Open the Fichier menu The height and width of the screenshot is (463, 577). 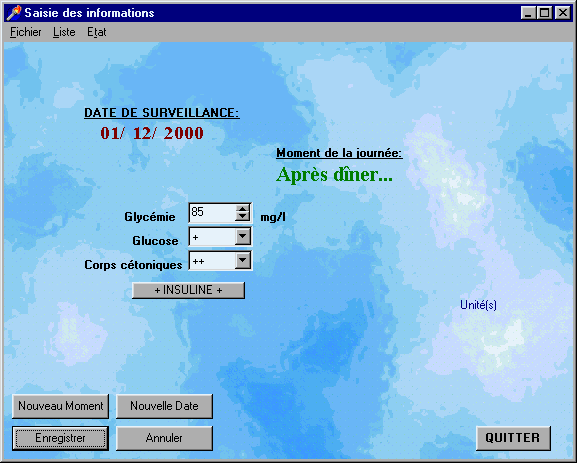25,32
